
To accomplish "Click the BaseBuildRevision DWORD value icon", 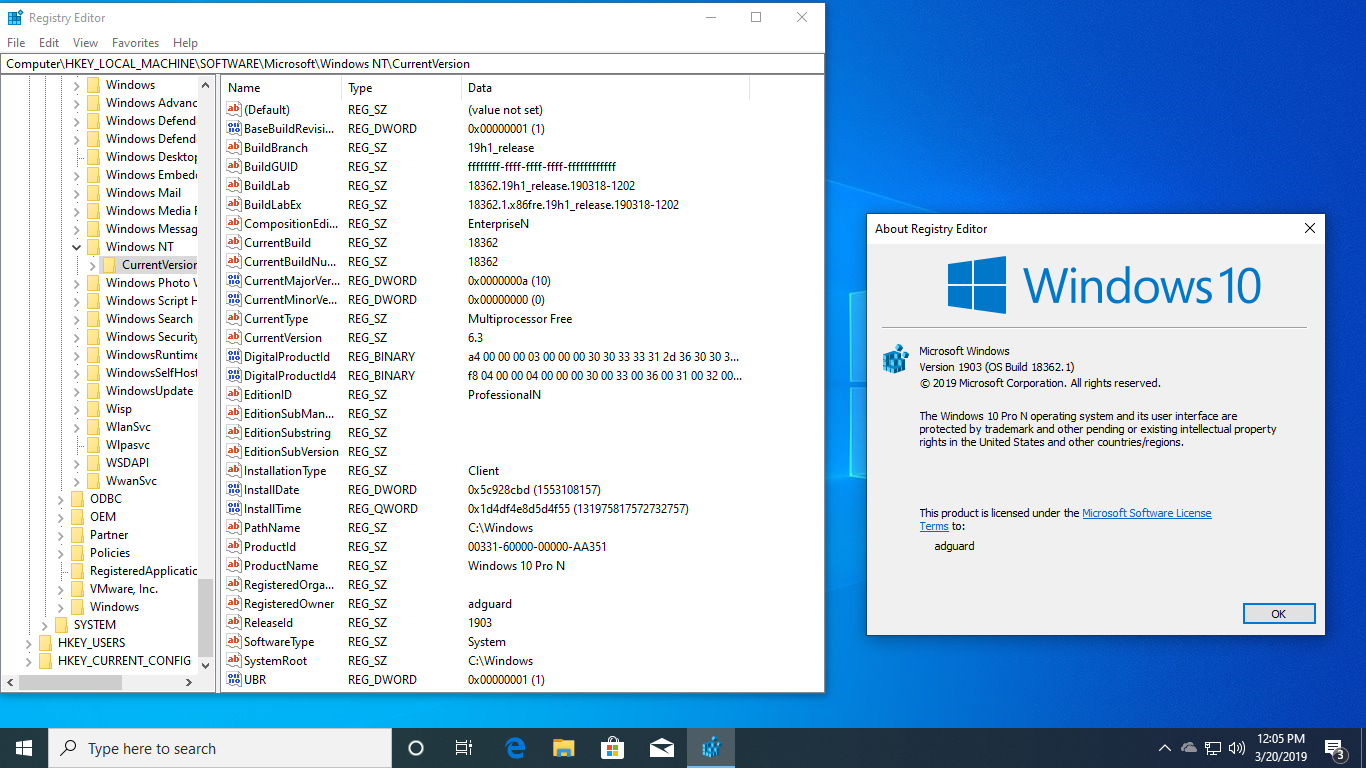I will 234,129.
